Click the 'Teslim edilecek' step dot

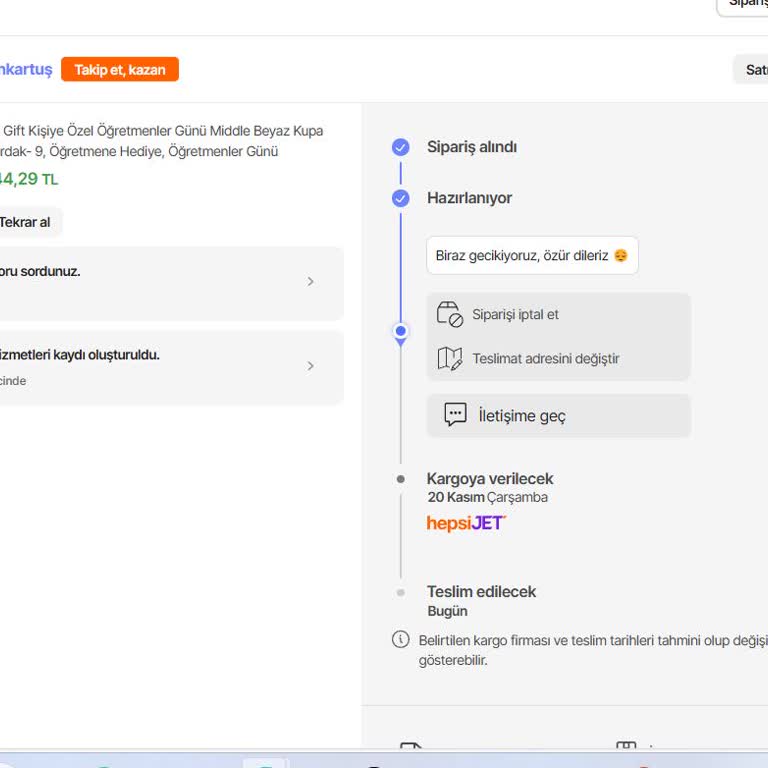pos(401,593)
